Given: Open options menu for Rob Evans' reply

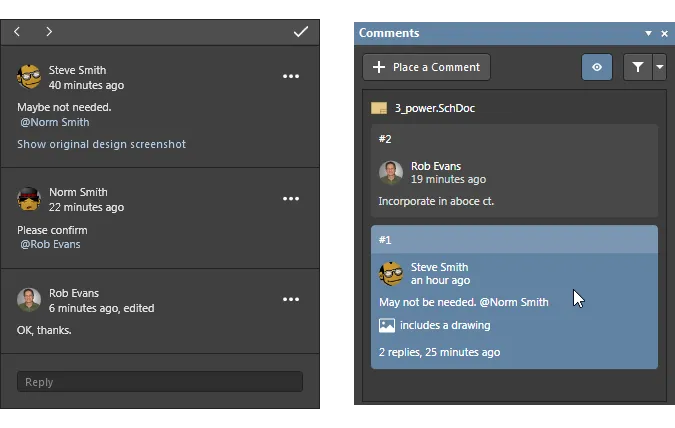Looking at the screenshot, I should click(291, 299).
